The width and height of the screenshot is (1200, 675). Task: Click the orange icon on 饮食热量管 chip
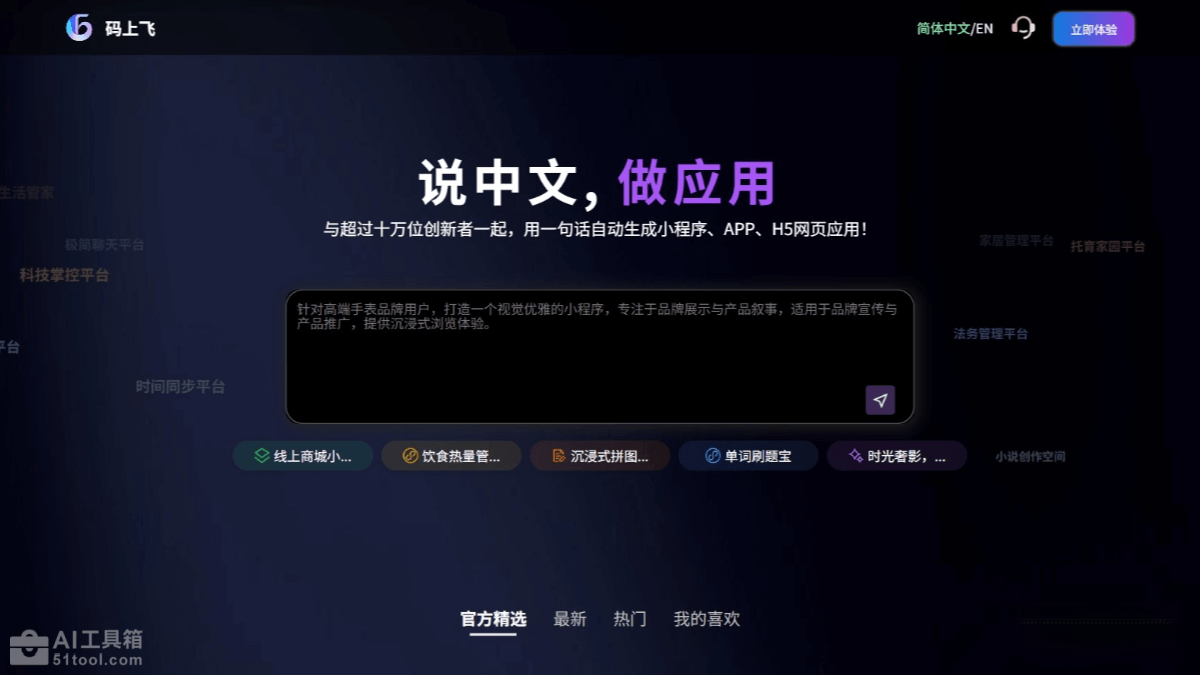coord(409,456)
